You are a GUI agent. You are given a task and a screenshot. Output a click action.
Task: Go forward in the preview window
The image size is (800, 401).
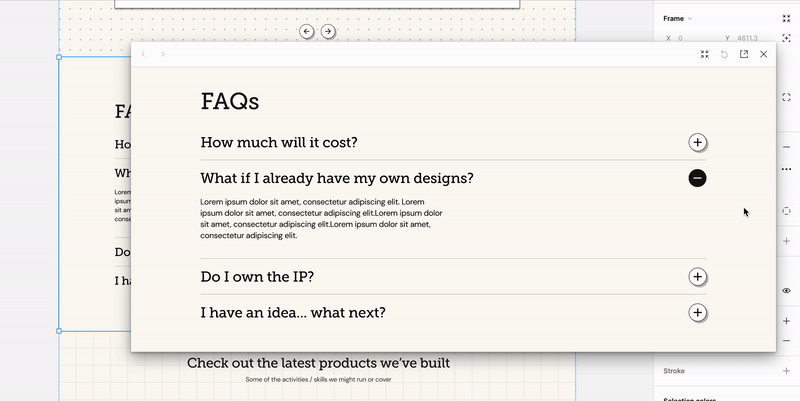click(163, 54)
